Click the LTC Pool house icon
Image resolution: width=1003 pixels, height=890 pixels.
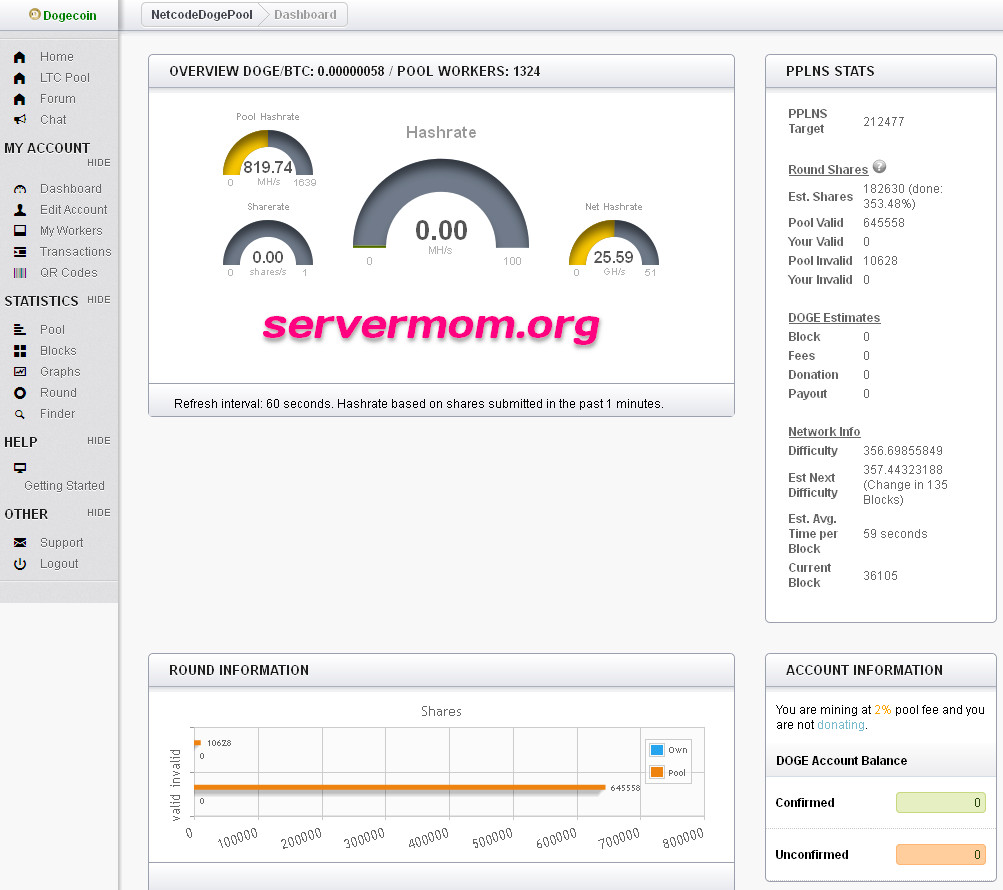[x=20, y=78]
